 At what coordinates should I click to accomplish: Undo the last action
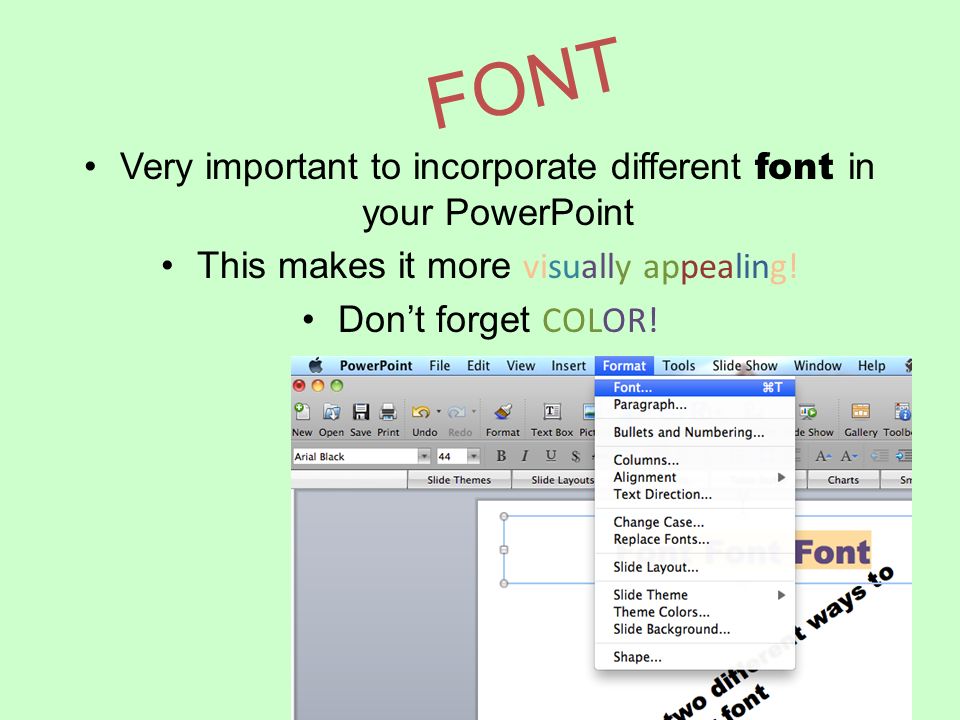coord(421,412)
